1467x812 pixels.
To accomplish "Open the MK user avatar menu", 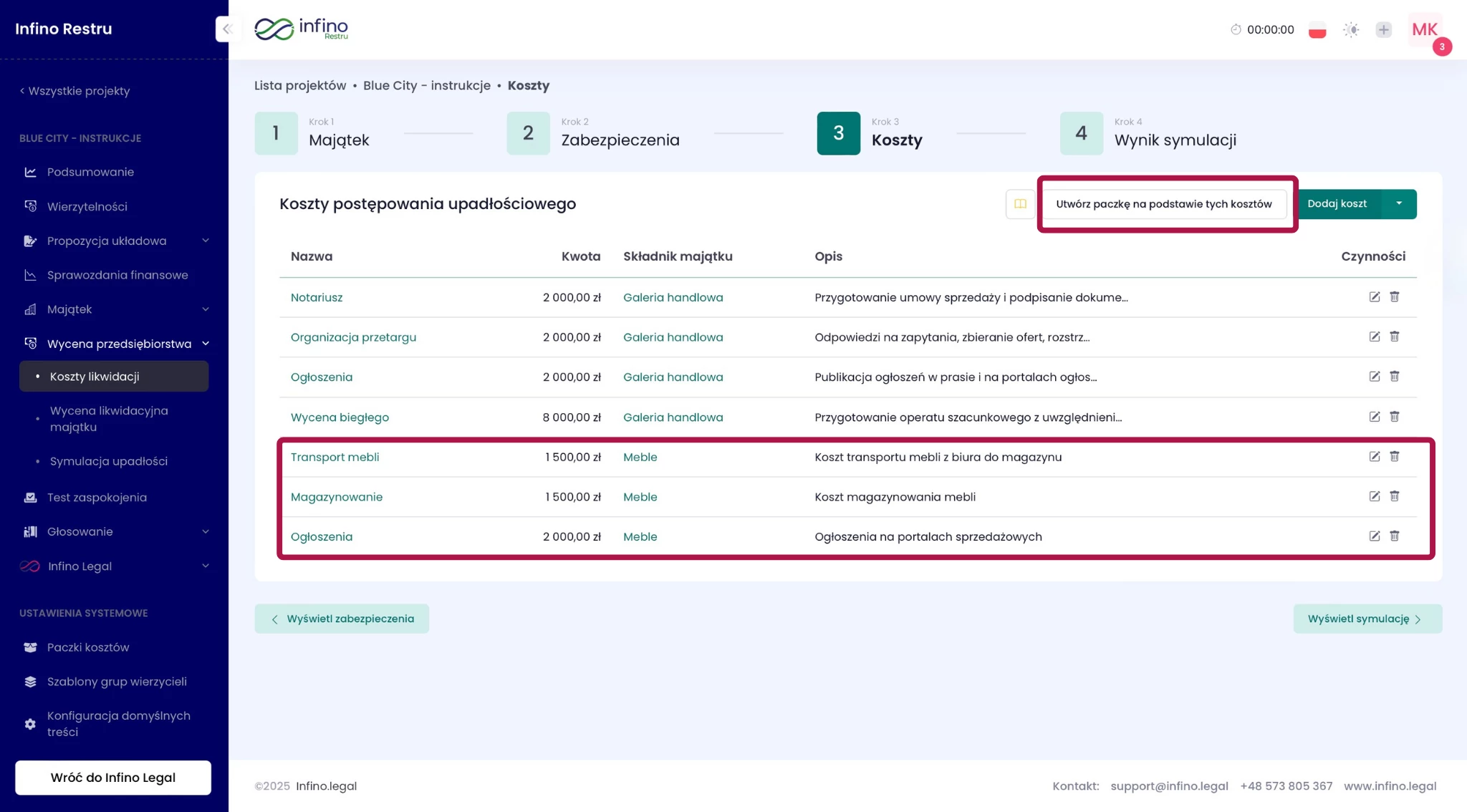I will [x=1424, y=30].
